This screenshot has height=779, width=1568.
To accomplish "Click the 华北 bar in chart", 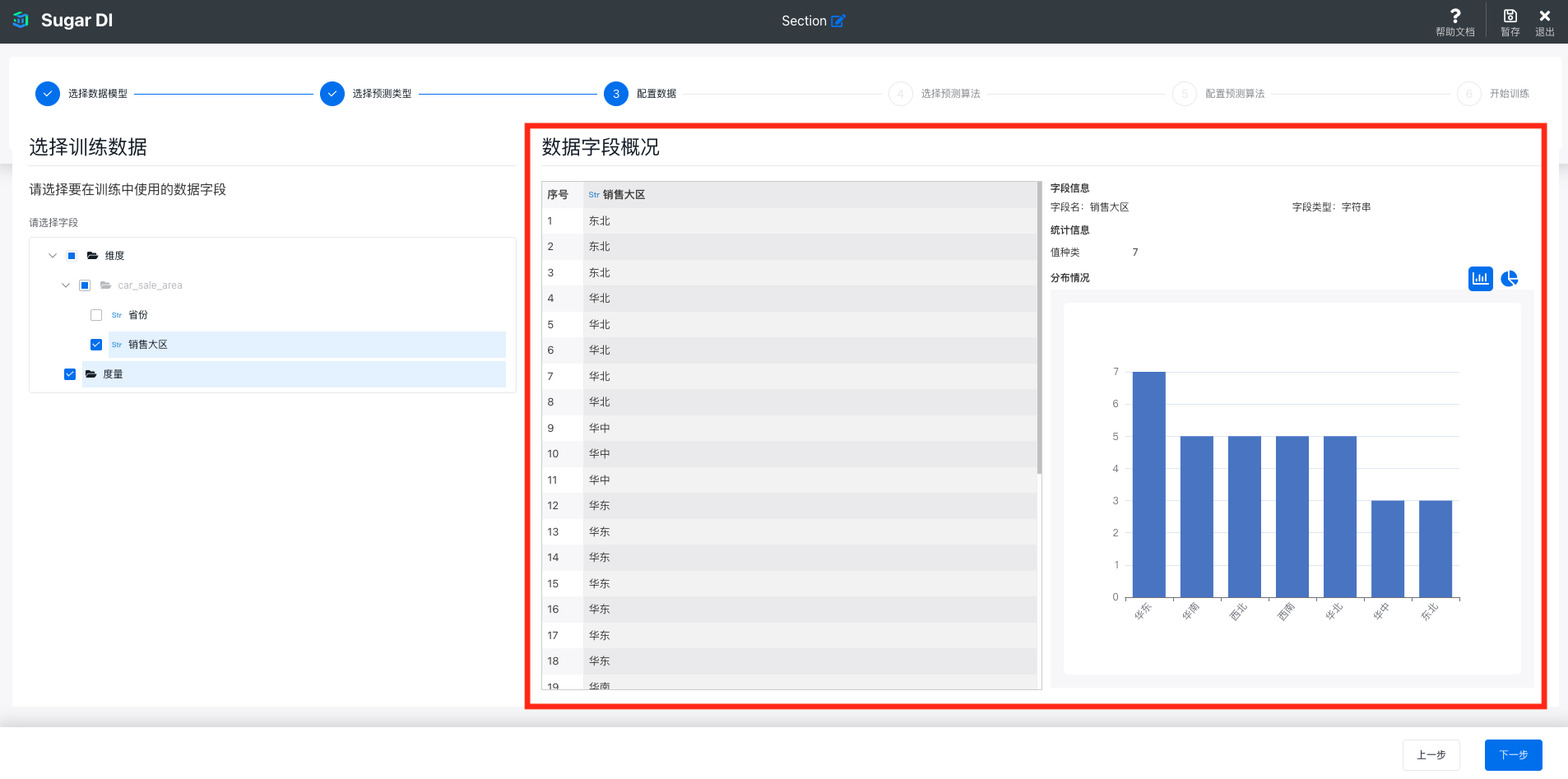I will click(1340, 517).
